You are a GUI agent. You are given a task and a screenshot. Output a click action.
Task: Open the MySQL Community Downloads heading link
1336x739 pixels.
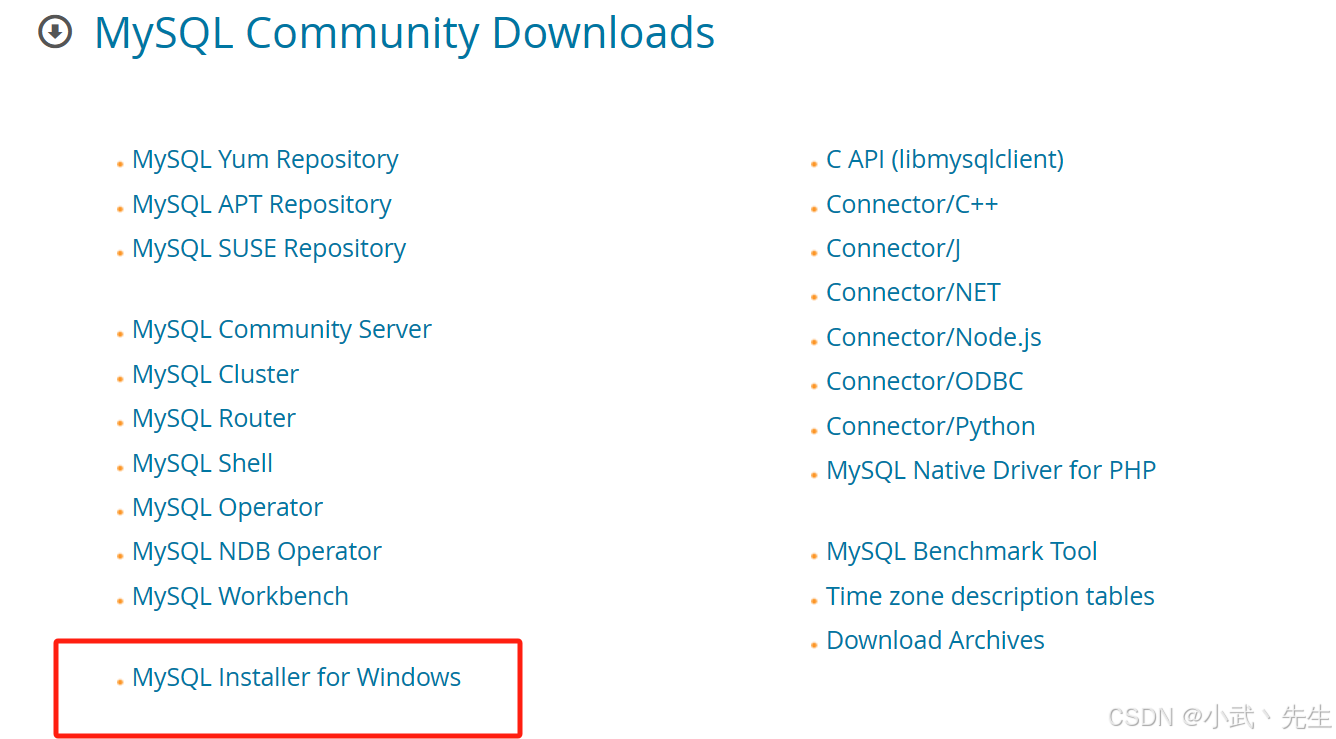point(404,33)
